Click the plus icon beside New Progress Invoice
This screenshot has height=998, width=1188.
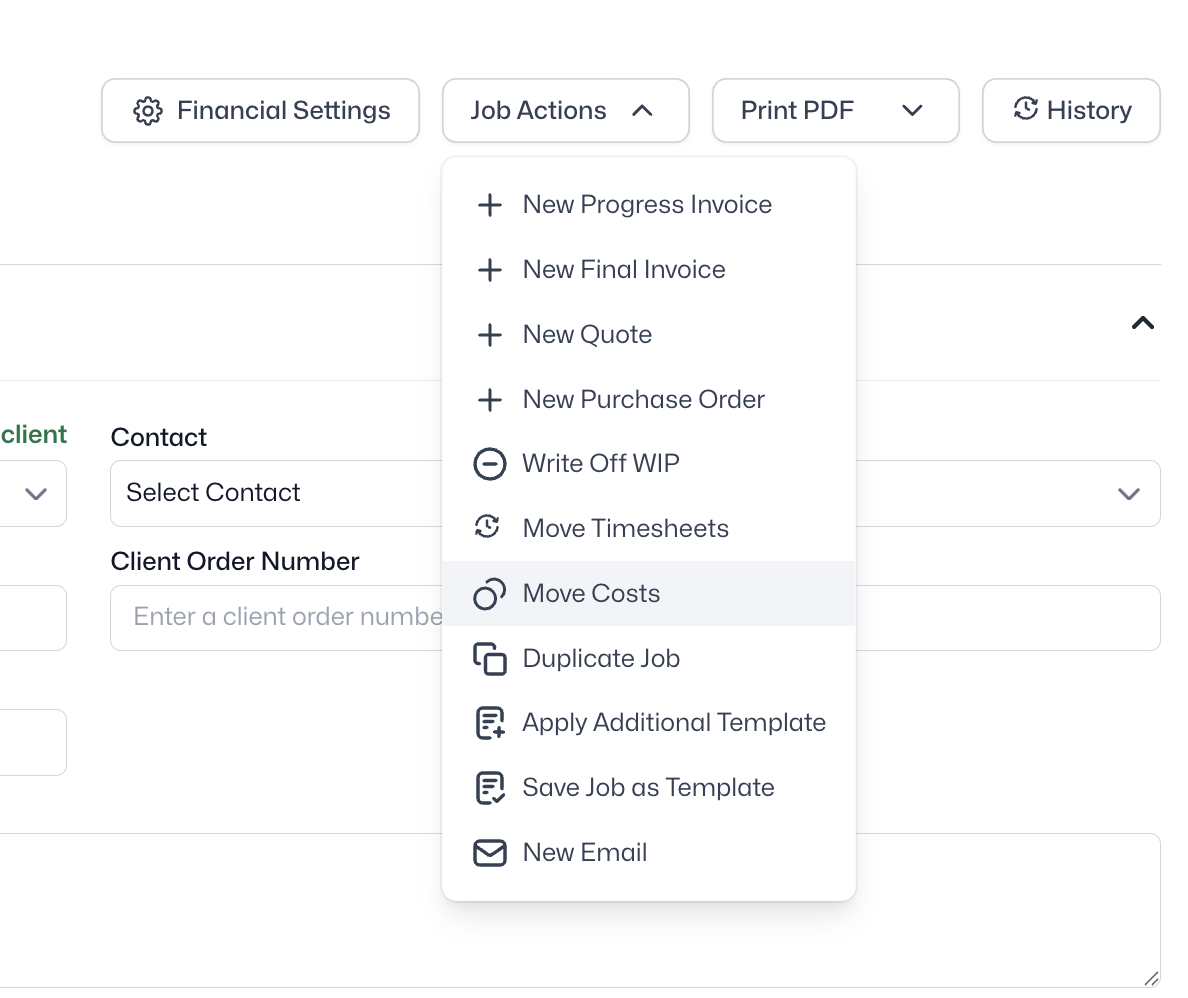coord(489,205)
